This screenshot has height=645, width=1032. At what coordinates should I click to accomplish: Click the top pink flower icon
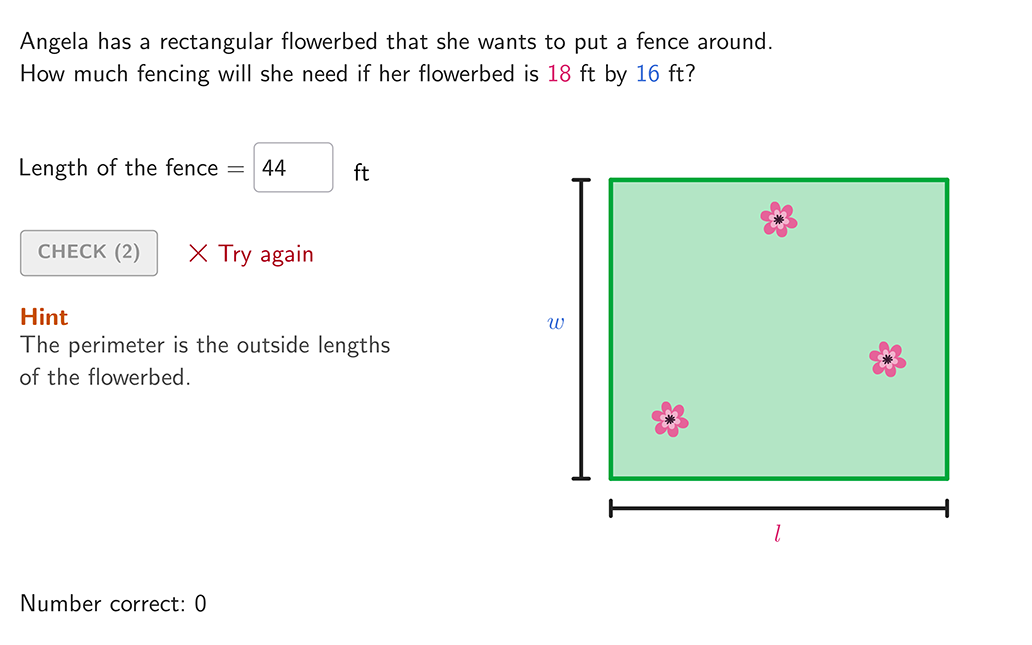779,219
